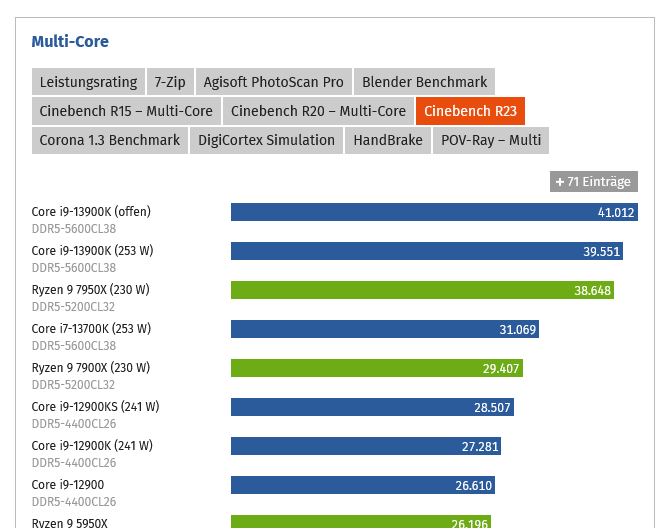
Task: Click the Core i9-13900K (253 W) bar
Action: pyautogui.click(x=427, y=251)
